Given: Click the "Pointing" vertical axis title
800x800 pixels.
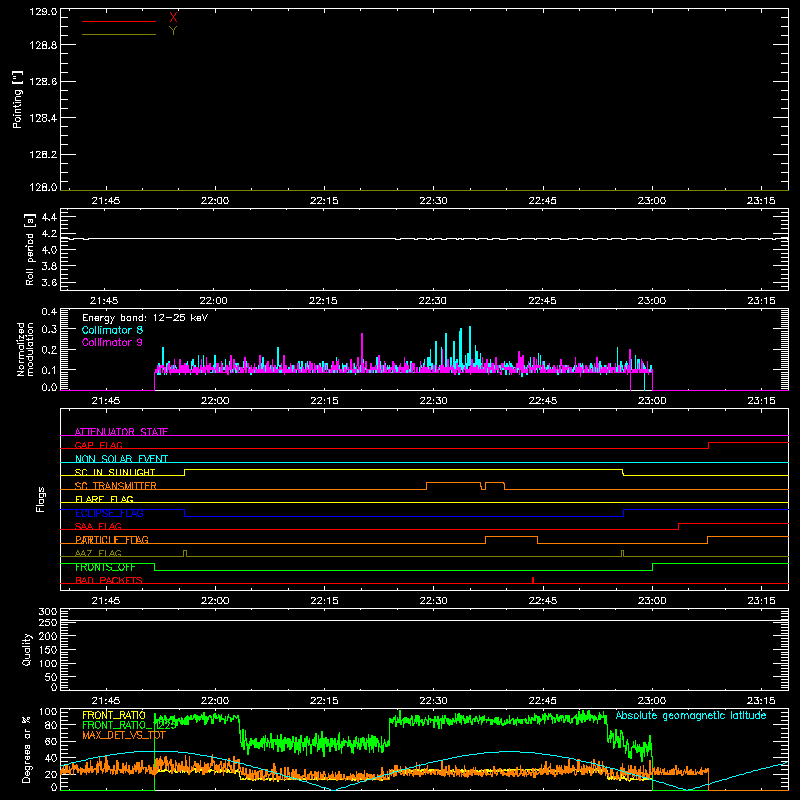Looking at the screenshot, I should 18,99.
